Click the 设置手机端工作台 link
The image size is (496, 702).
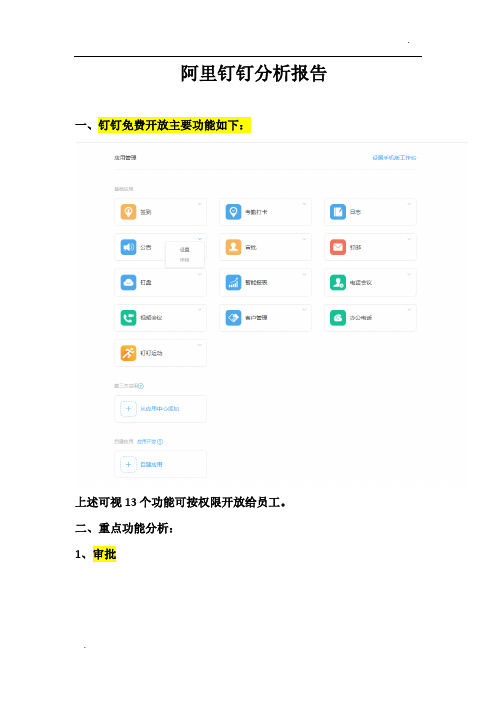pyautogui.click(x=394, y=158)
